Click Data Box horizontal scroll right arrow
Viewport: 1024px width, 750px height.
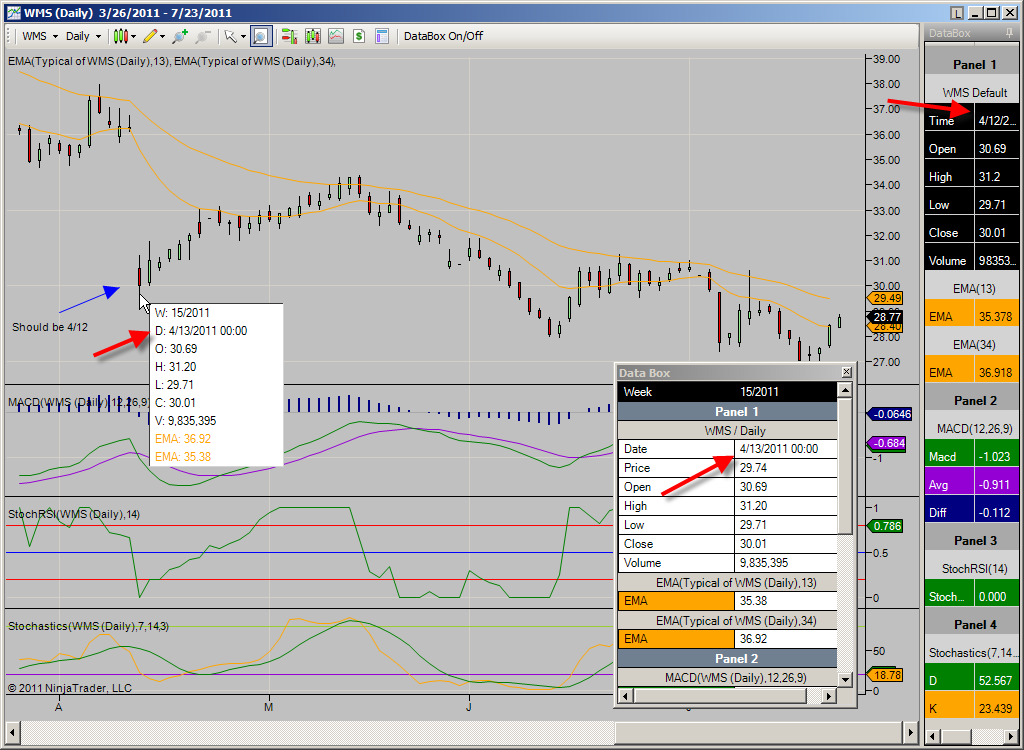(829, 696)
